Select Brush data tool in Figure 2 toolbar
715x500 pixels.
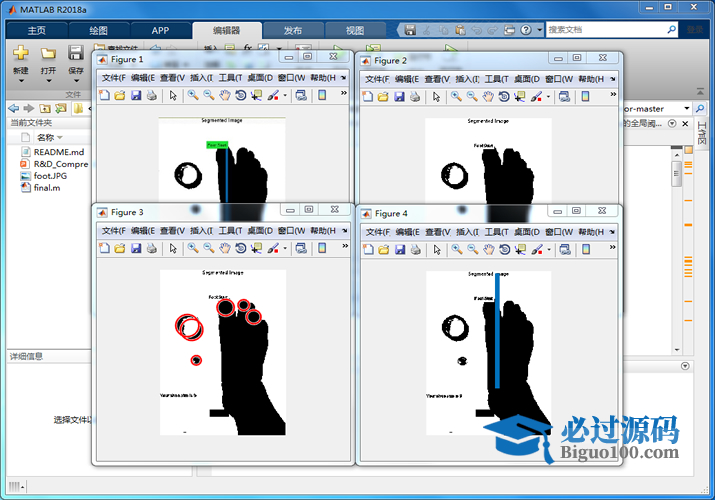[x=536, y=97]
